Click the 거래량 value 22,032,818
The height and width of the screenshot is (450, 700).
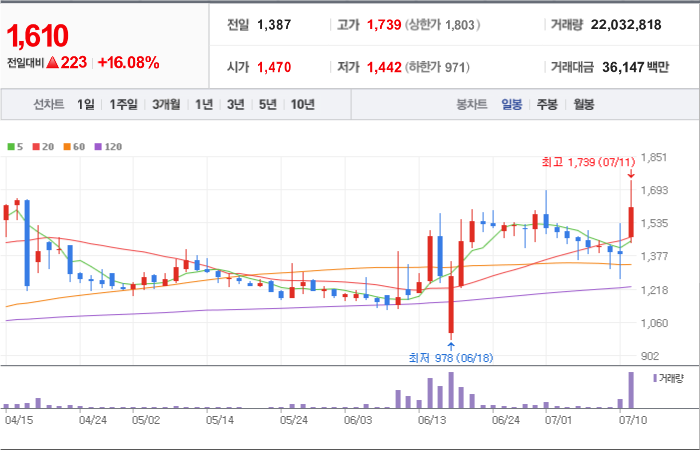click(x=626, y=25)
